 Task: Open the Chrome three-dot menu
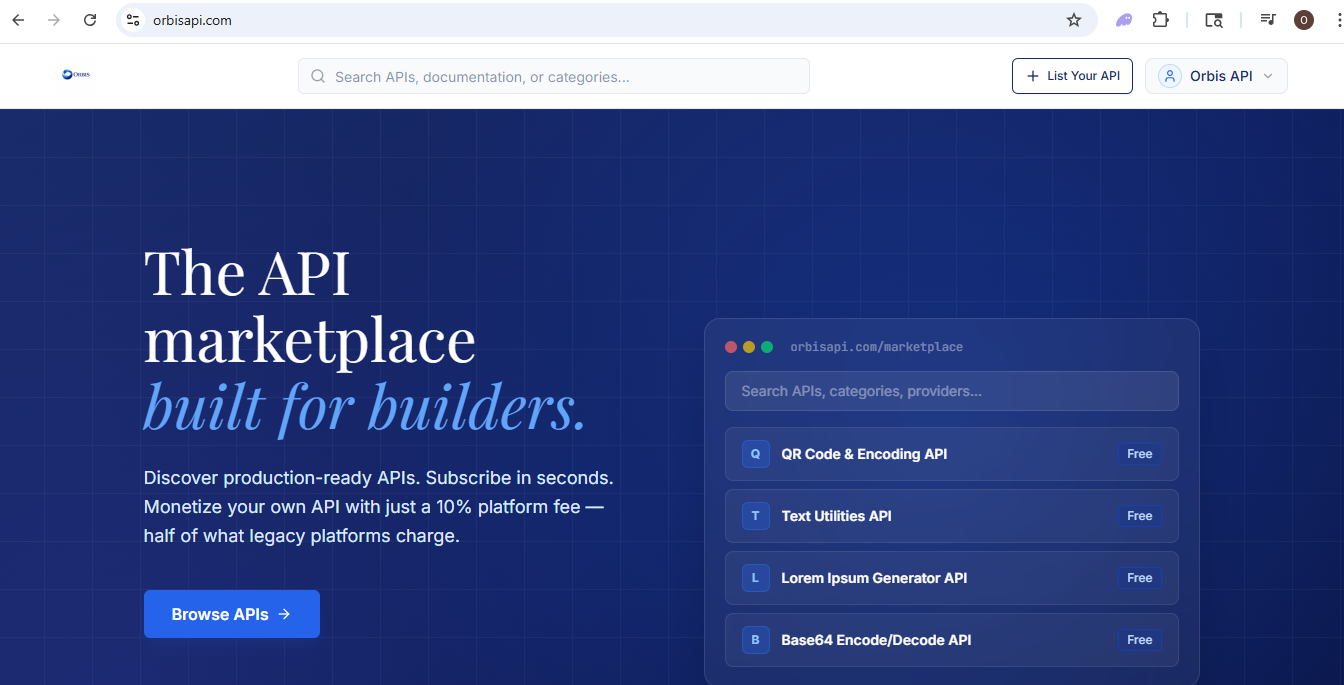pyautogui.click(x=1337, y=19)
